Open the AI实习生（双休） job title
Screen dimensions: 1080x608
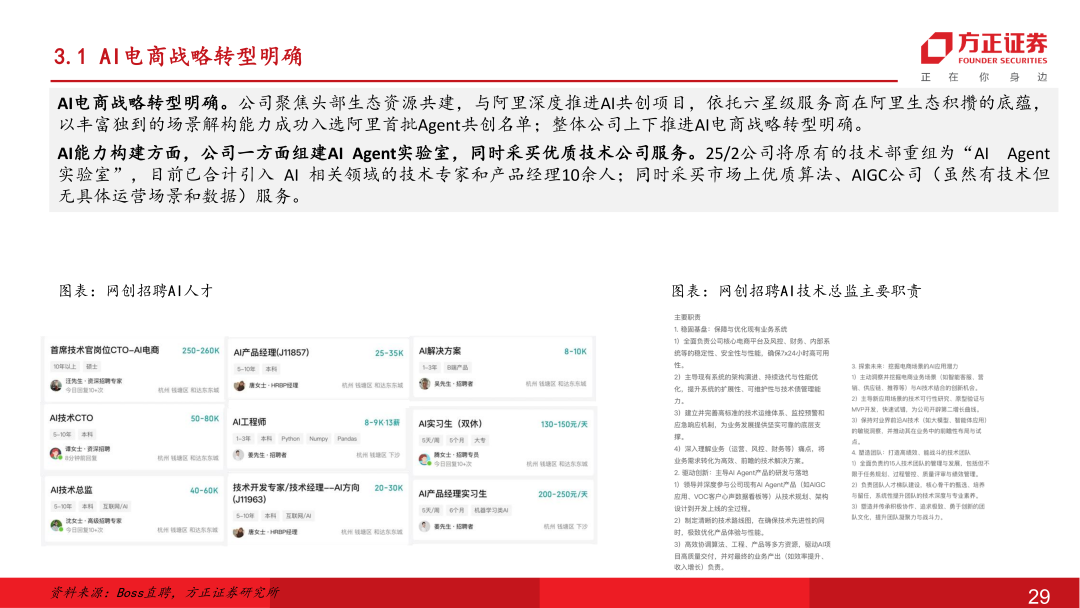pos(450,424)
